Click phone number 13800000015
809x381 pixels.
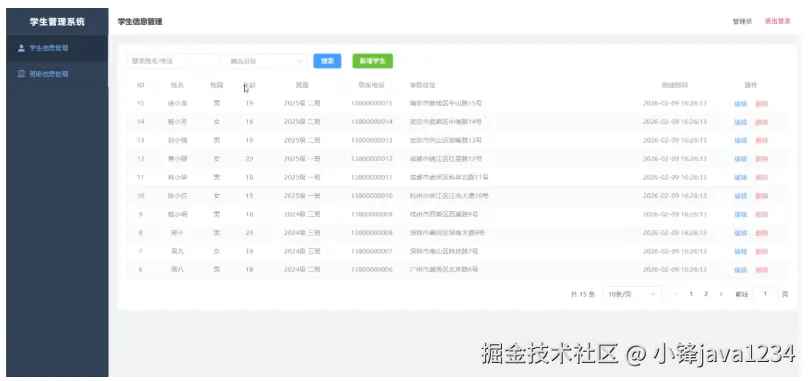point(371,103)
